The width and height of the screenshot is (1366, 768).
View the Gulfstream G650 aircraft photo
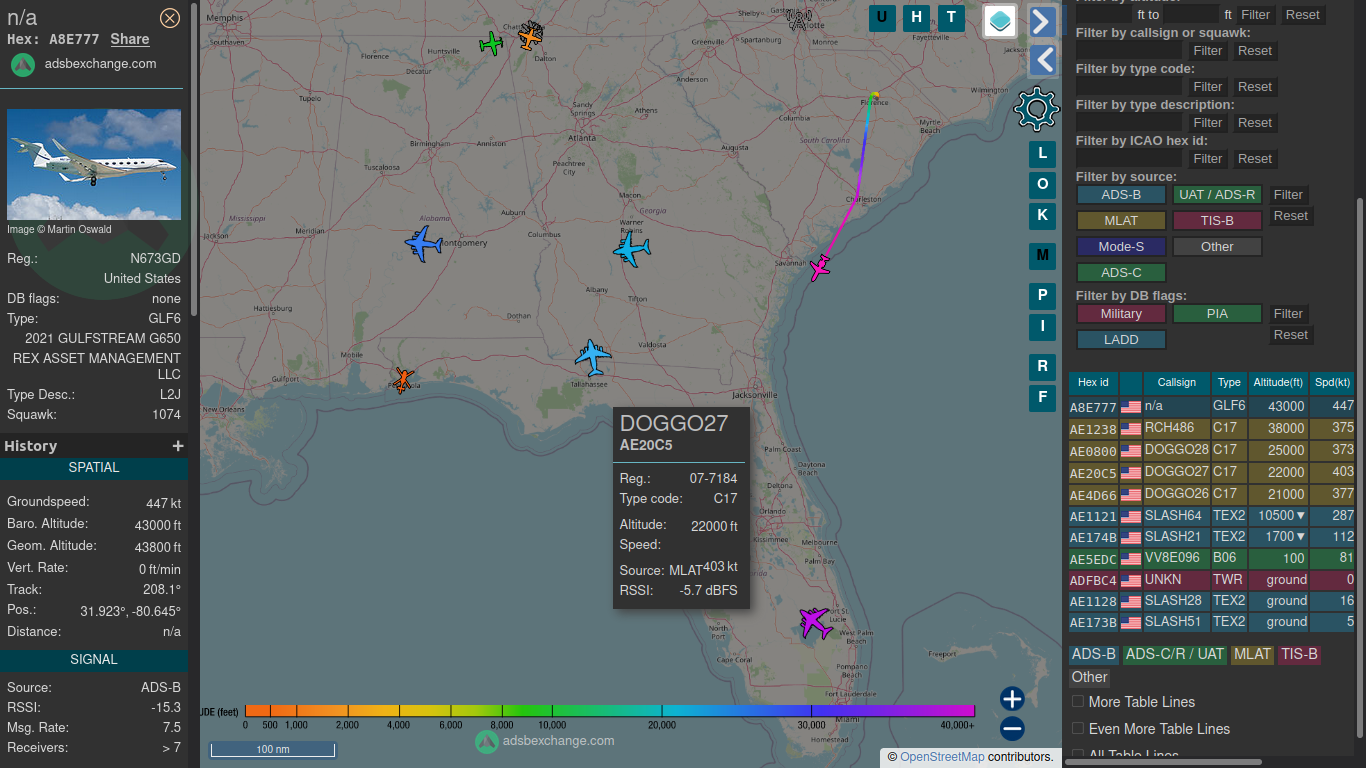point(94,164)
